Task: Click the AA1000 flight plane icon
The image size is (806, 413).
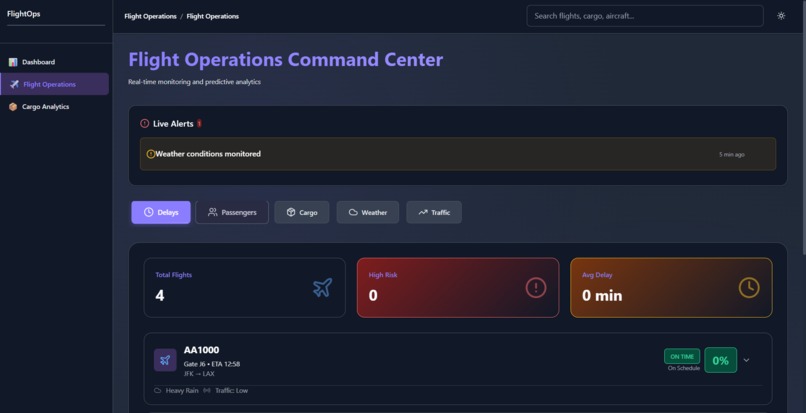Action: click(165, 360)
